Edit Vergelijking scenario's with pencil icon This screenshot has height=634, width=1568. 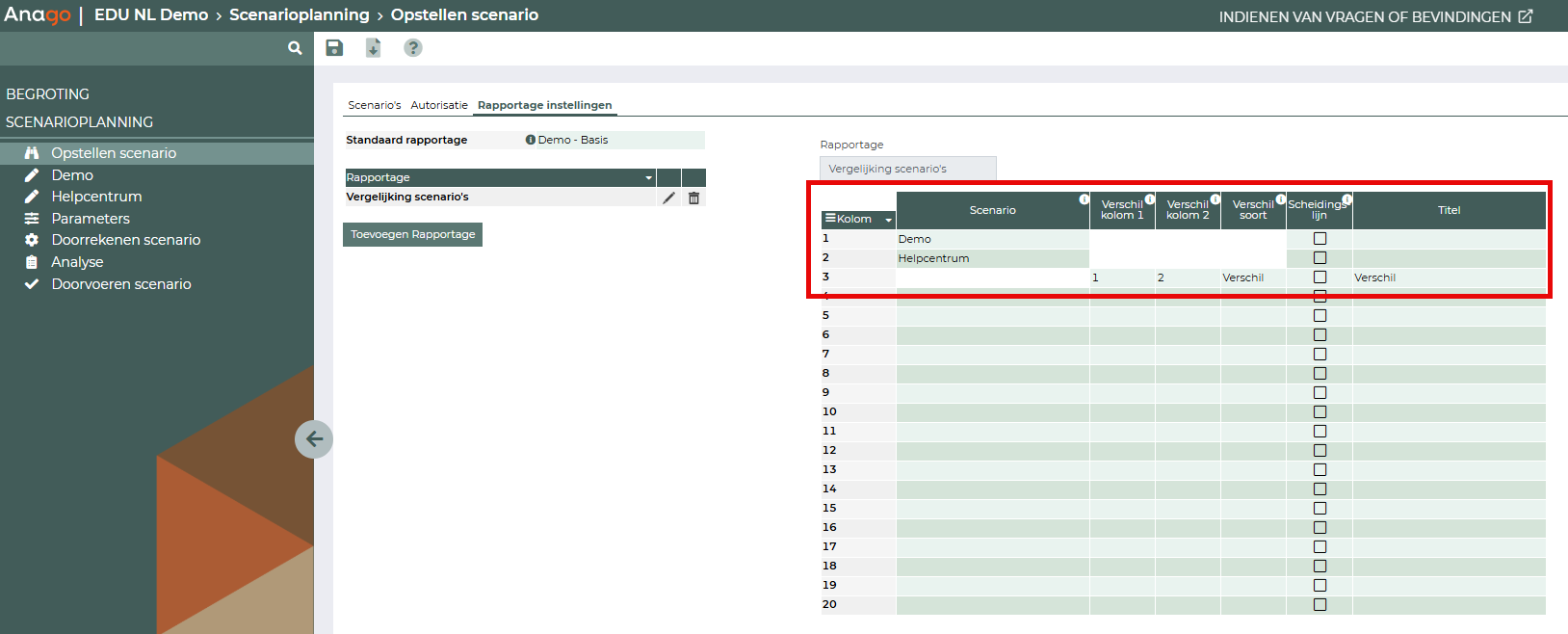668,198
